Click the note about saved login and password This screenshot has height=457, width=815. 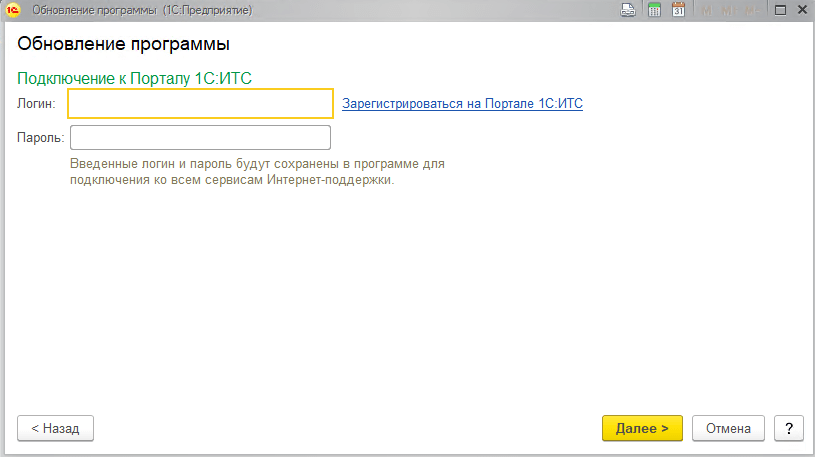257,172
